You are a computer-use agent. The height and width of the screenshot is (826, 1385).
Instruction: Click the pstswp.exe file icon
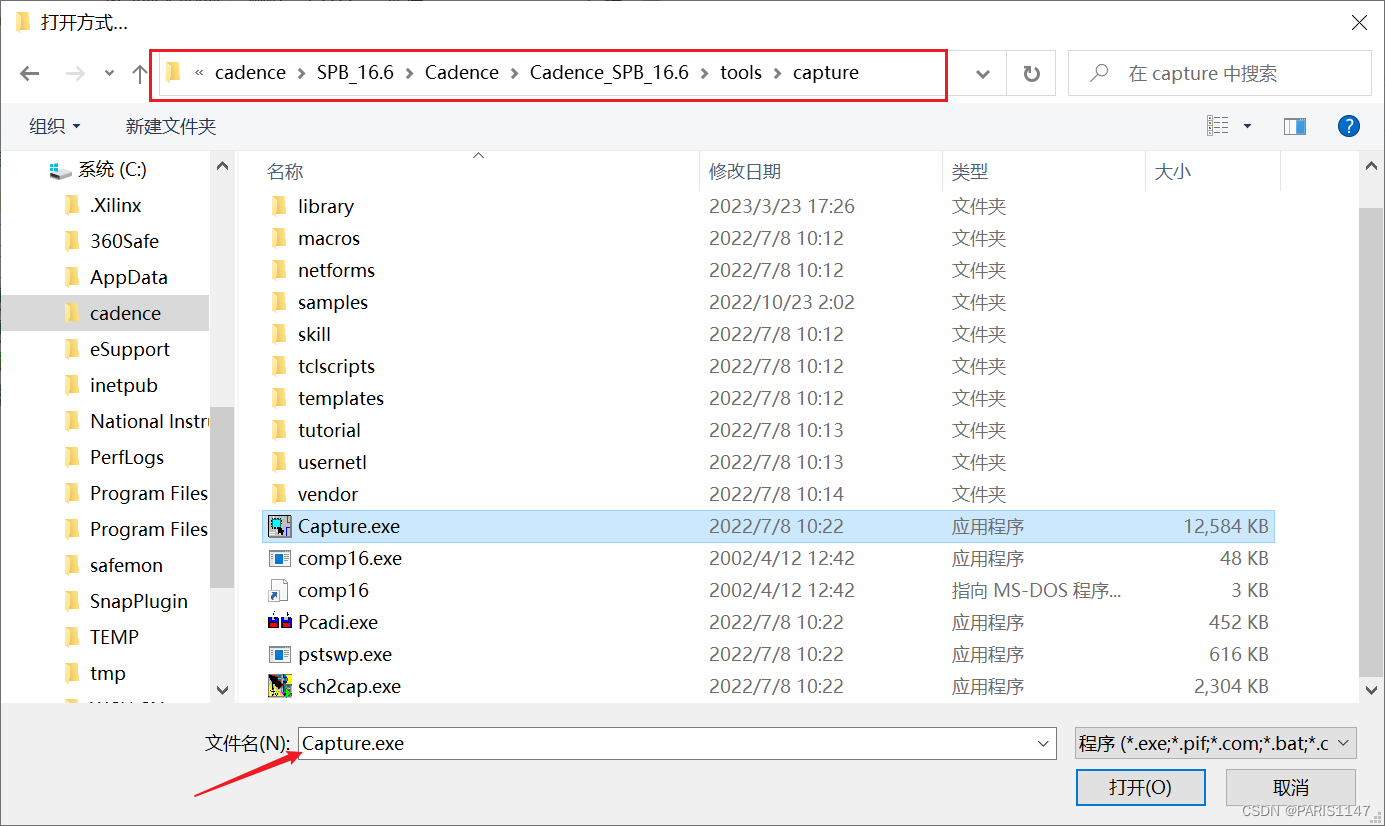click(280, 654)
